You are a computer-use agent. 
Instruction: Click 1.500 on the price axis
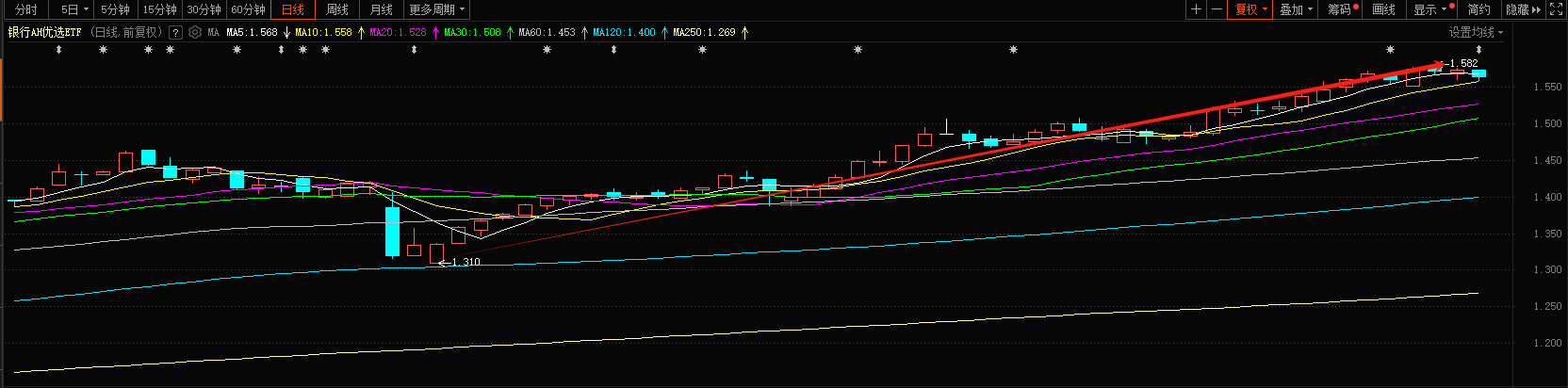1547,123
